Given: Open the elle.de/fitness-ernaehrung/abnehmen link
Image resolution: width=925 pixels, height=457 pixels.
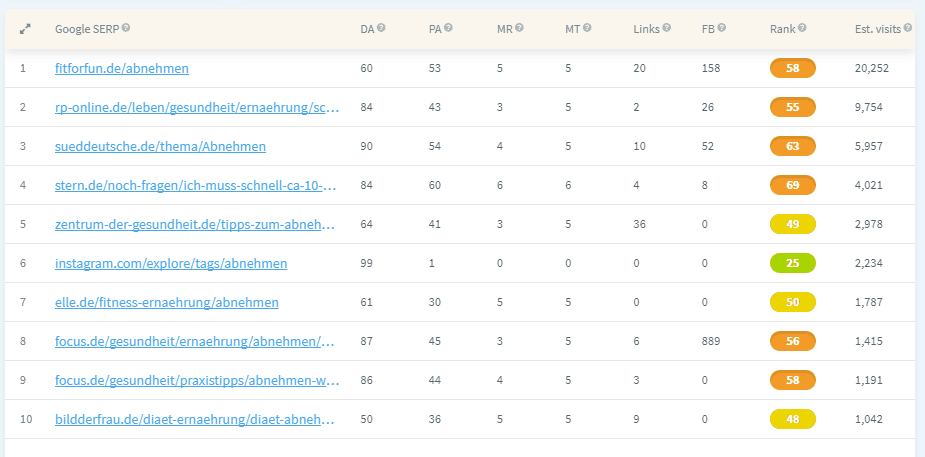Looking at the screenshot, I should click(167, 303).
